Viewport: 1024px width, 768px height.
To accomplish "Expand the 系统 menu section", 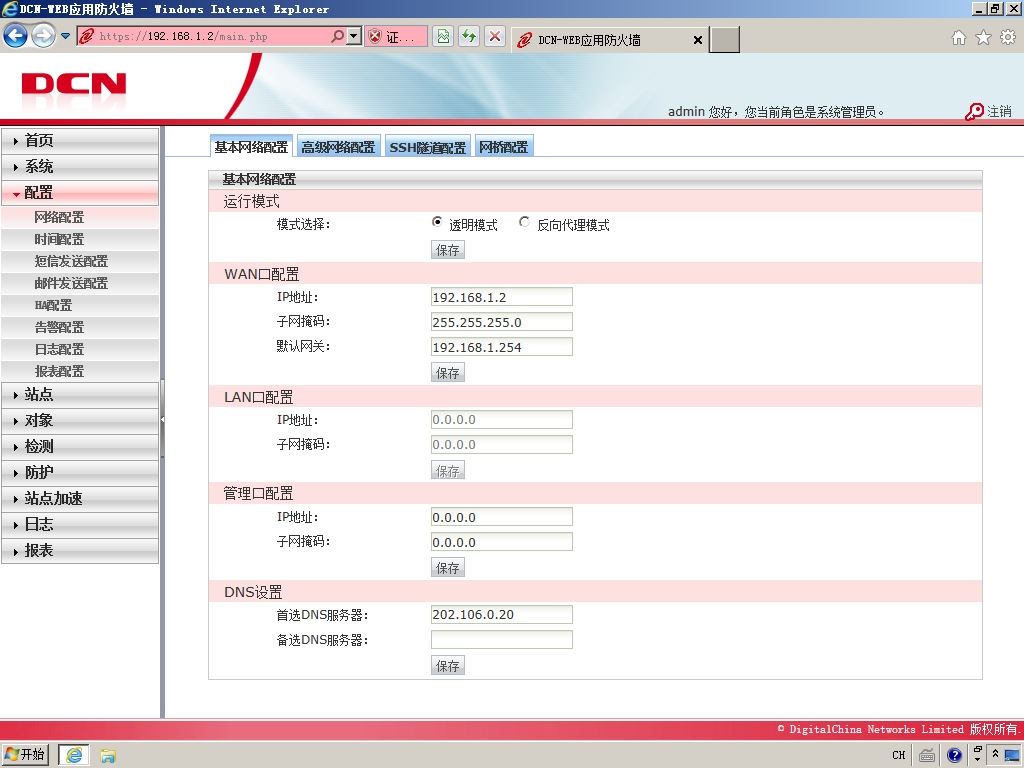I will pos(80,167).
